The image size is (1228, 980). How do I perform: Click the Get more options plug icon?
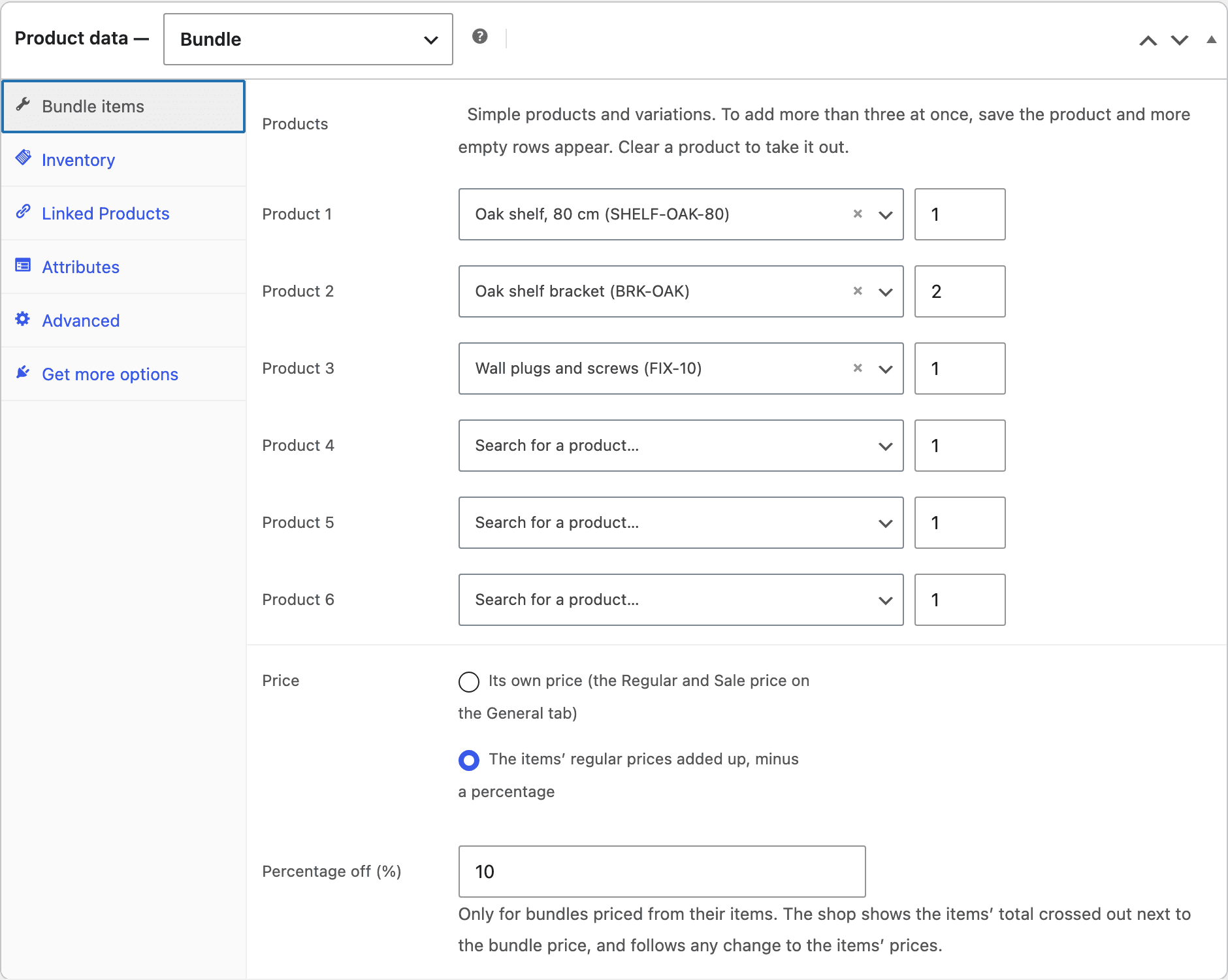[x=24, y=372]
